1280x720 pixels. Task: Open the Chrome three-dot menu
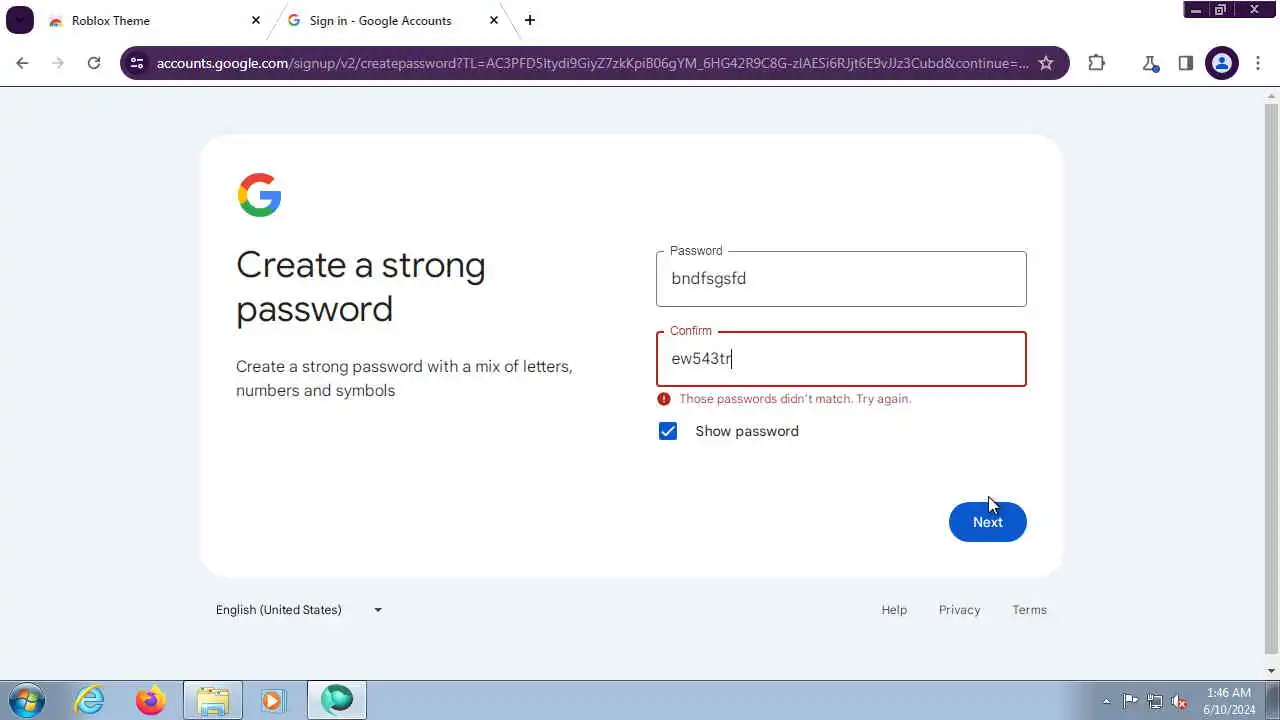(x=1258, y=63)
